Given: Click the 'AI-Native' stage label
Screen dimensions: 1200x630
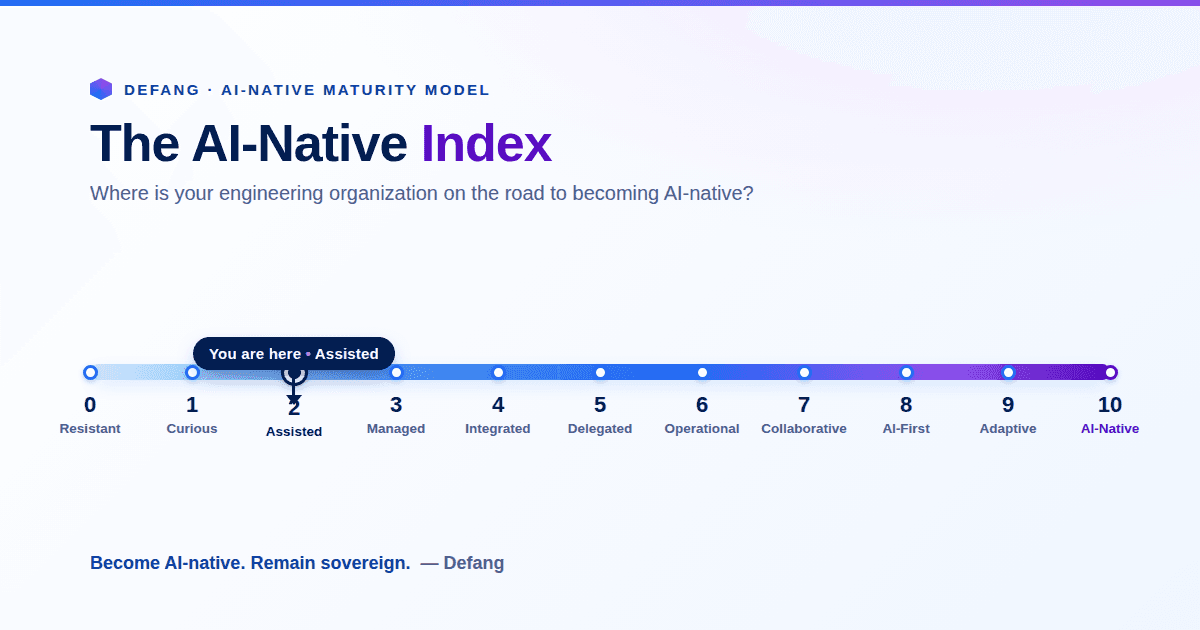Looking at the screenshot, I should (1110, 428).
